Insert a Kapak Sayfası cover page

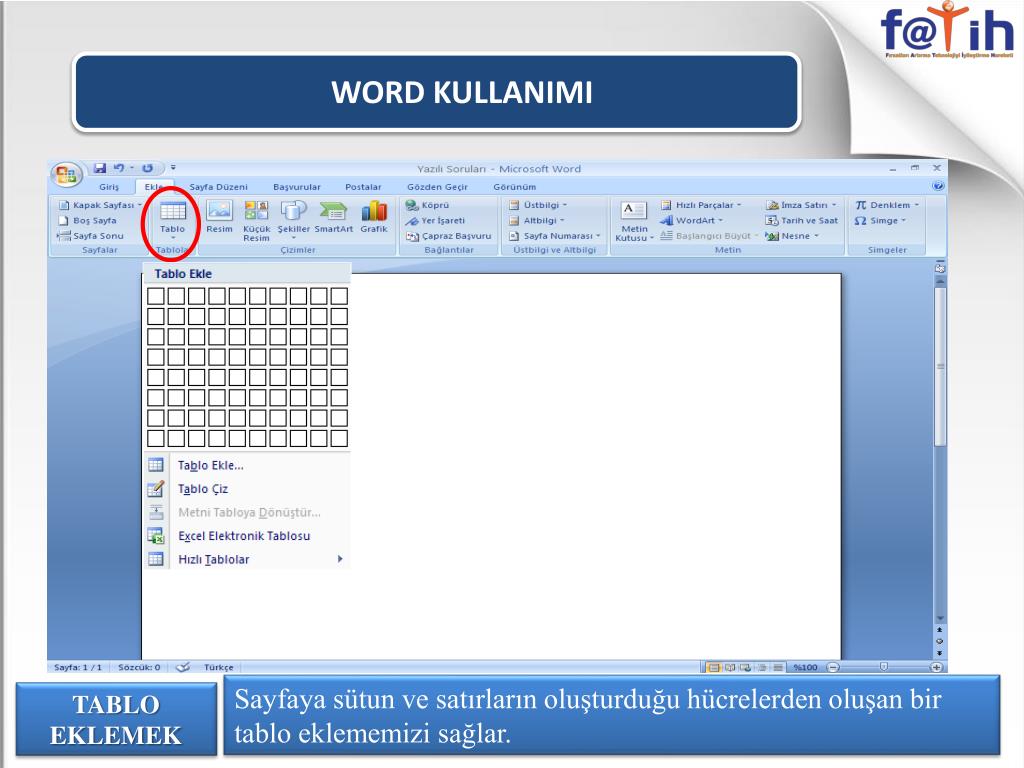pos(99,205)
